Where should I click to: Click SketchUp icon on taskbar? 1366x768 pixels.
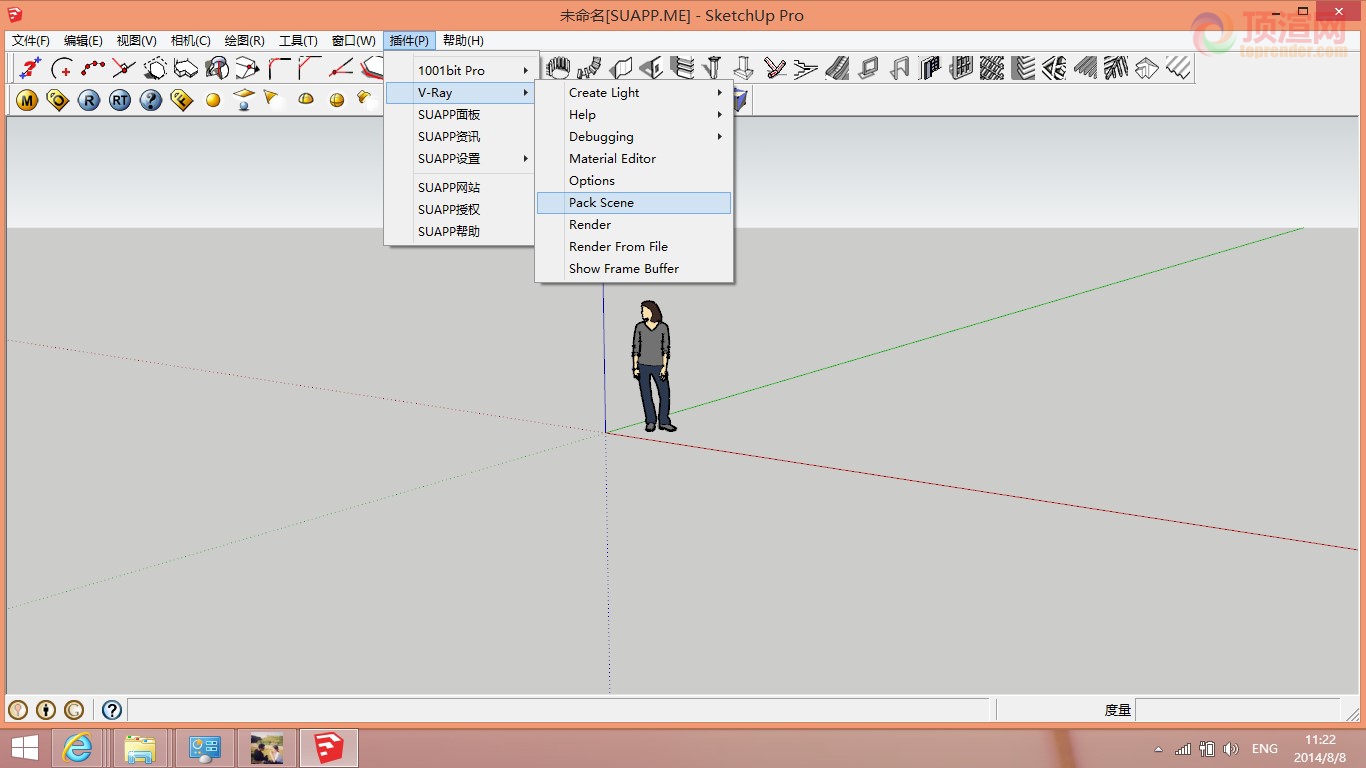point(328,748)
